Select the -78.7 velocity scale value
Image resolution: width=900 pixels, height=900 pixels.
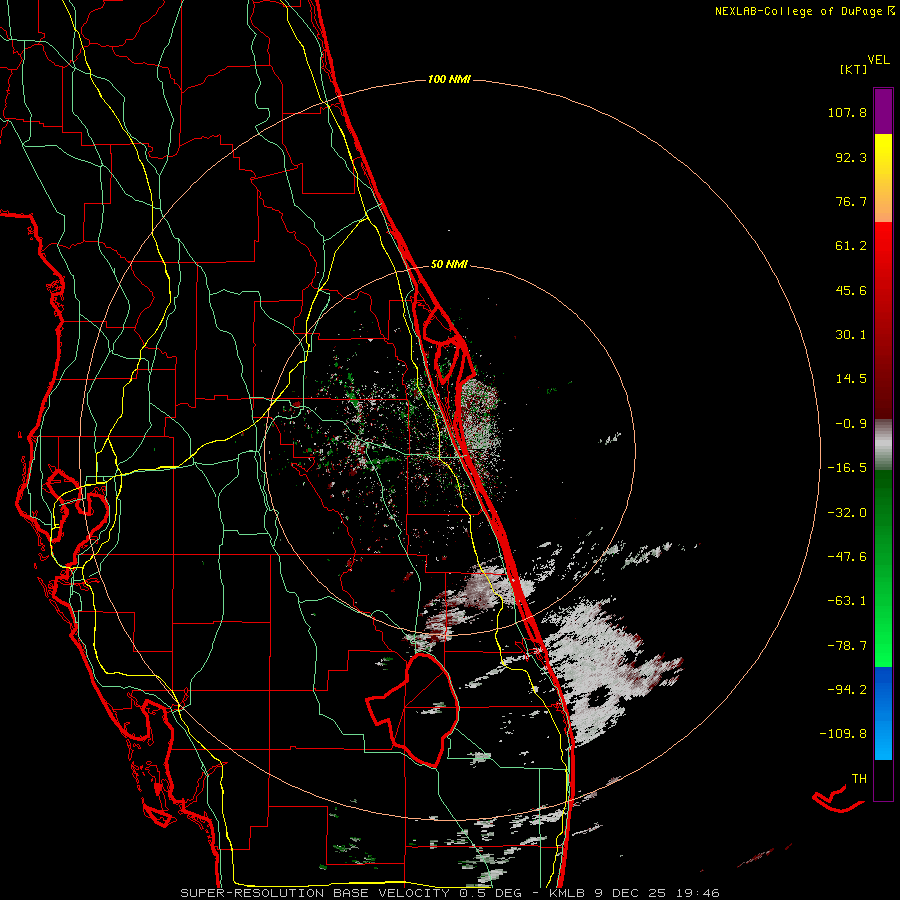(847, 646)
